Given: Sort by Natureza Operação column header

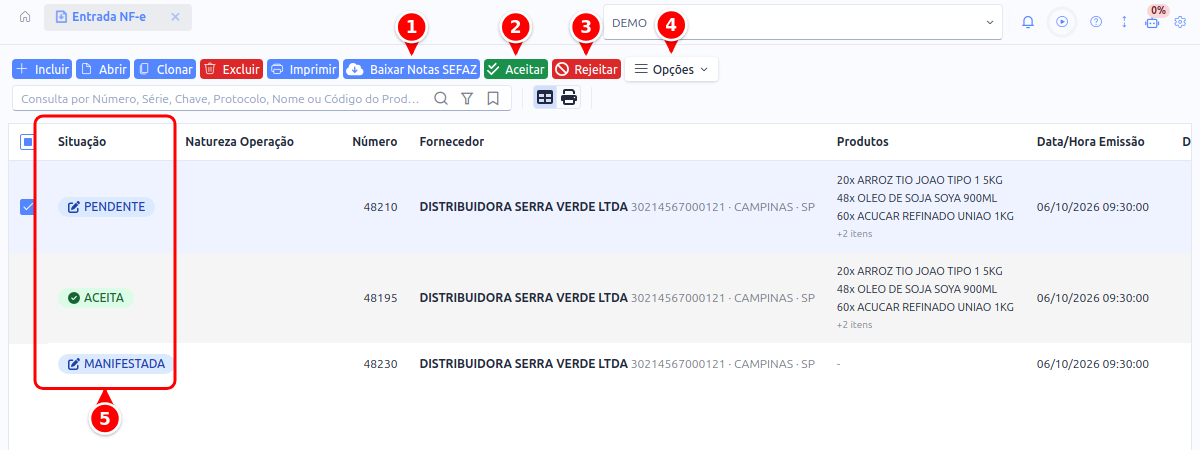Looking at the screenshot, I should coord(240,142).
